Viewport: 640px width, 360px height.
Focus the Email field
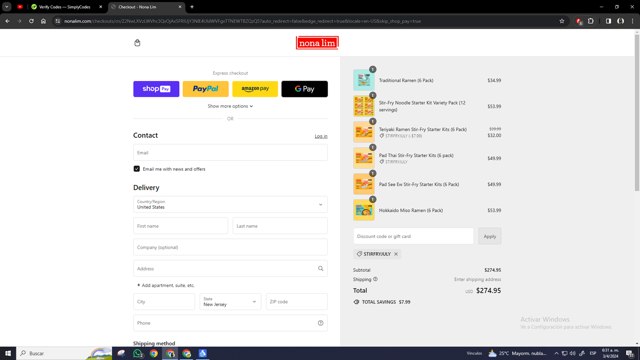click(230, 153)
